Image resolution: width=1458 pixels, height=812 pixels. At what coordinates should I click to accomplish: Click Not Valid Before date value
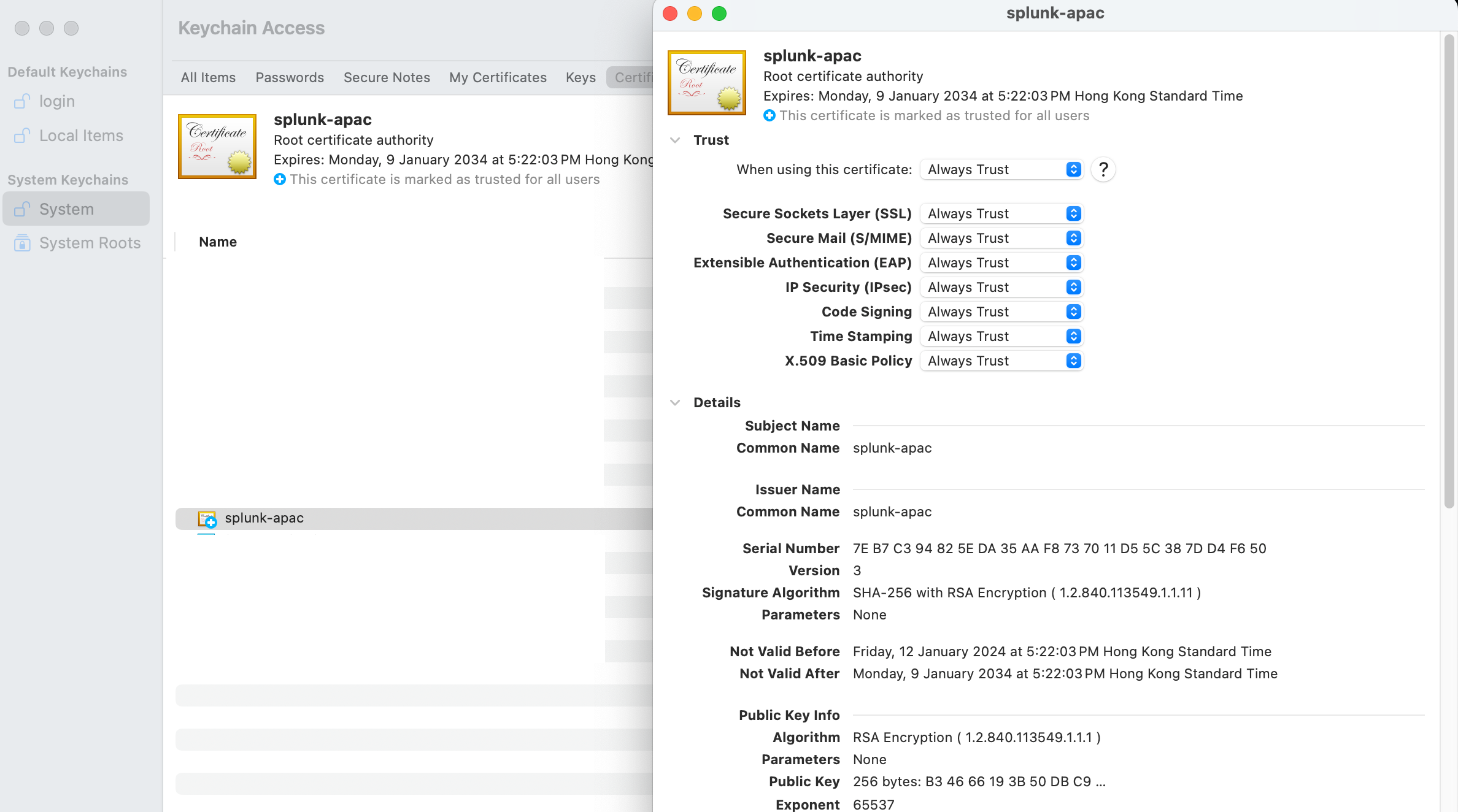pyautogui.click(x=1062, y=651)
